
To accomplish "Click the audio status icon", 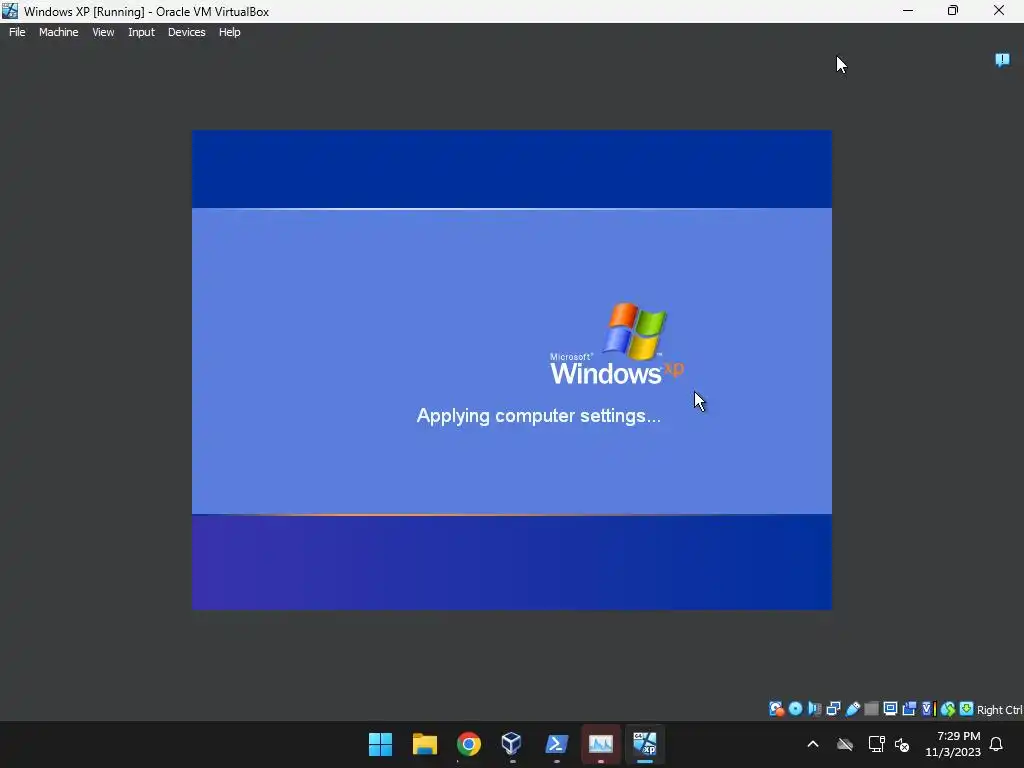I will tap(814, 709).
